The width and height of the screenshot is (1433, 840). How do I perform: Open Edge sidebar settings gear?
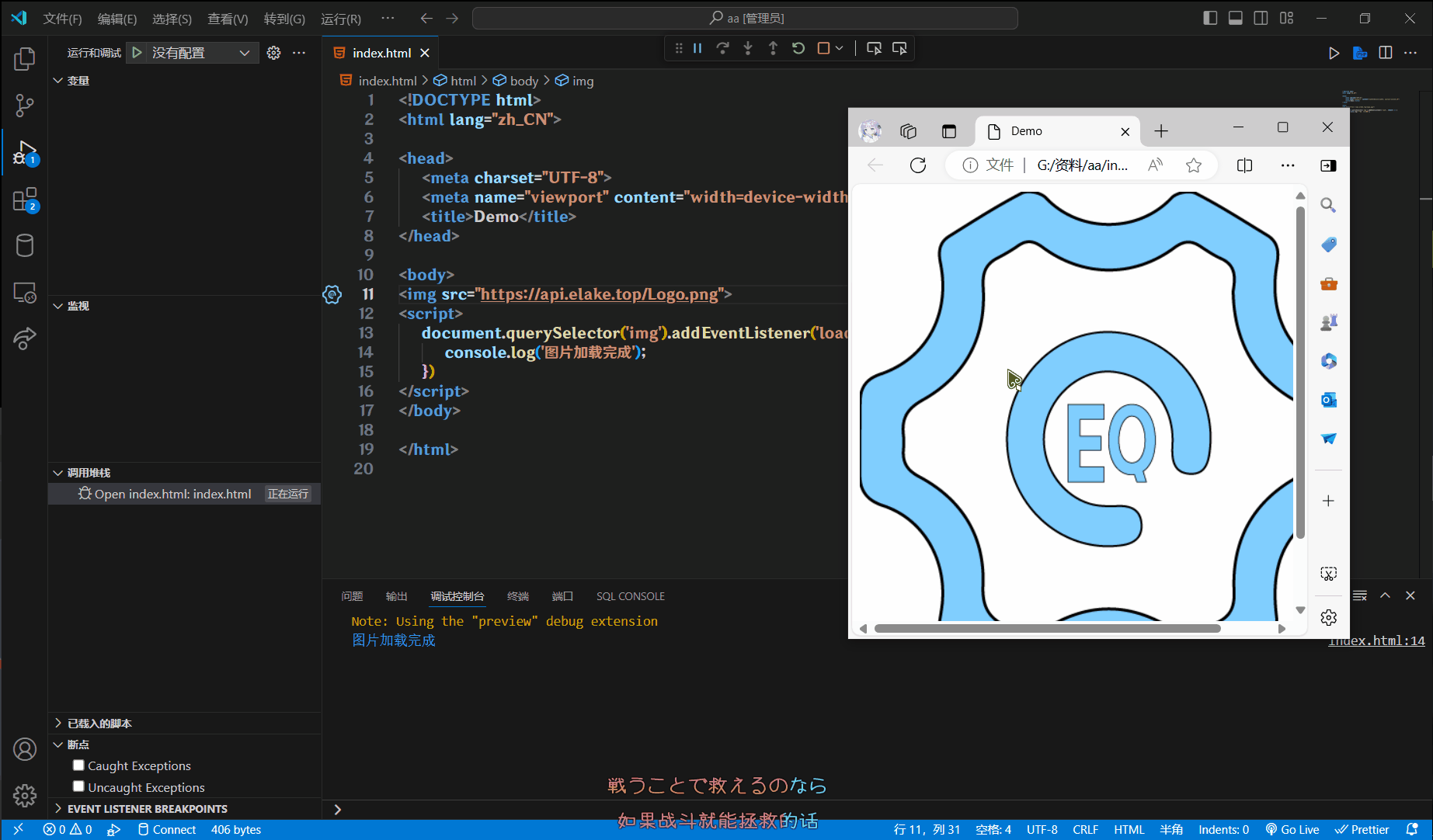1328,617
